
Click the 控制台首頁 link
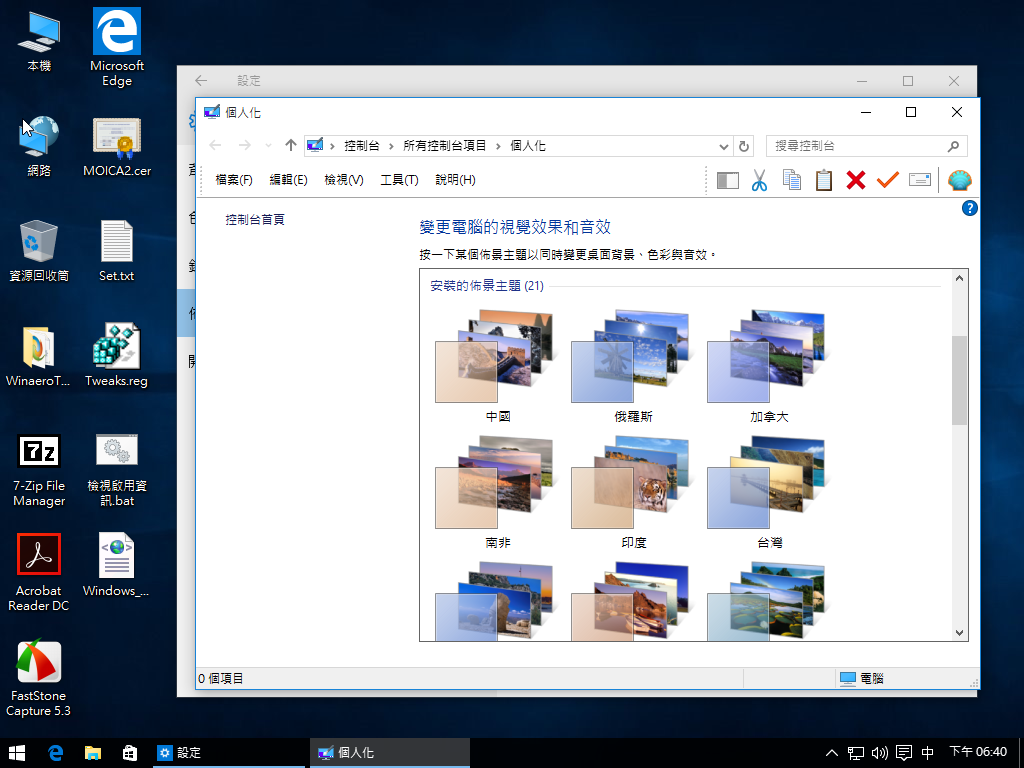[x=255, y=219]
